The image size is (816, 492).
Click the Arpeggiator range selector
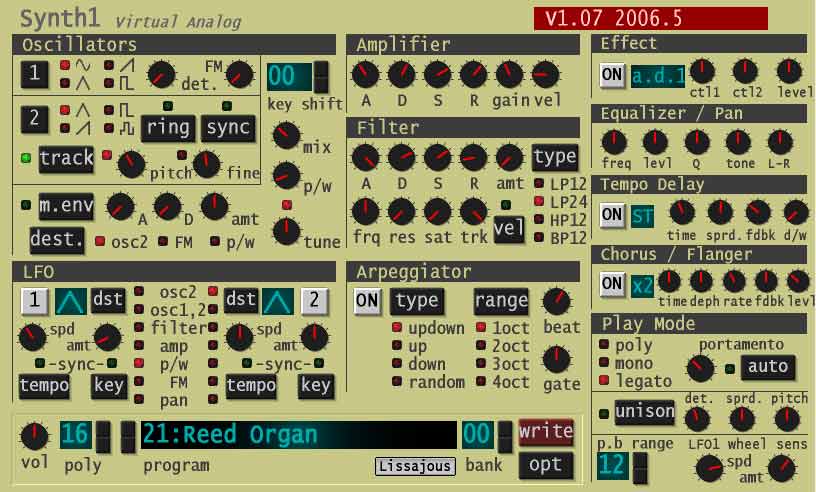click(501, 300)
